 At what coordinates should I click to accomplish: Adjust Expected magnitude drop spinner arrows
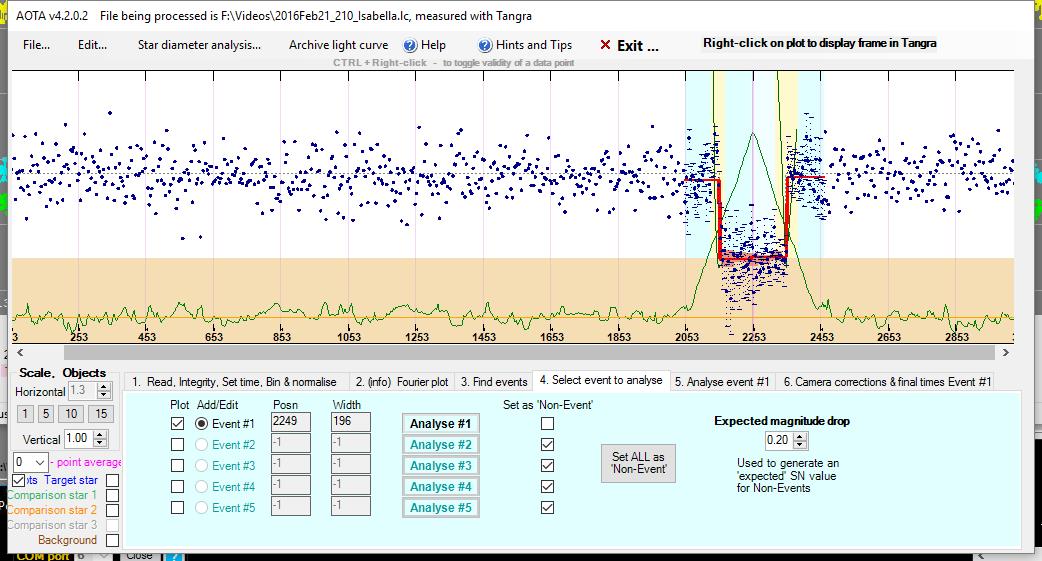click(x=800, y=441)
